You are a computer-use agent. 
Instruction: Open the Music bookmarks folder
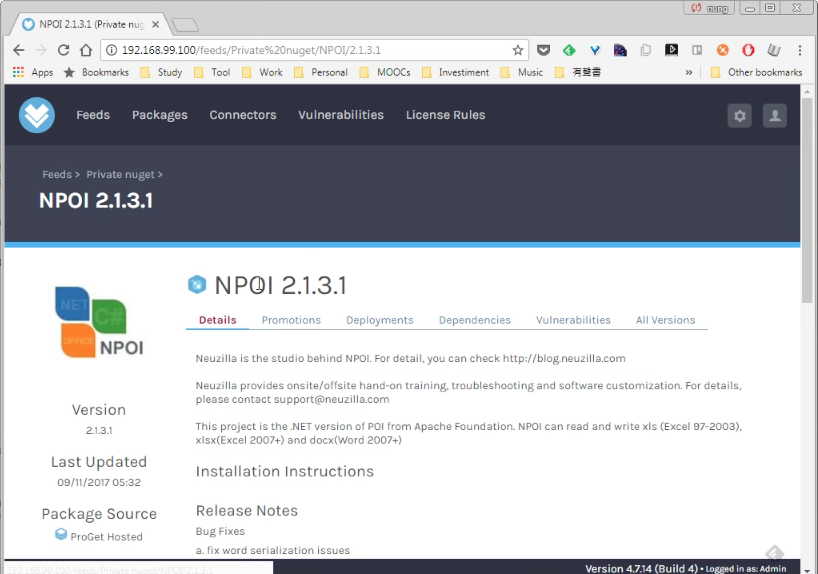(x=521, y=72)
